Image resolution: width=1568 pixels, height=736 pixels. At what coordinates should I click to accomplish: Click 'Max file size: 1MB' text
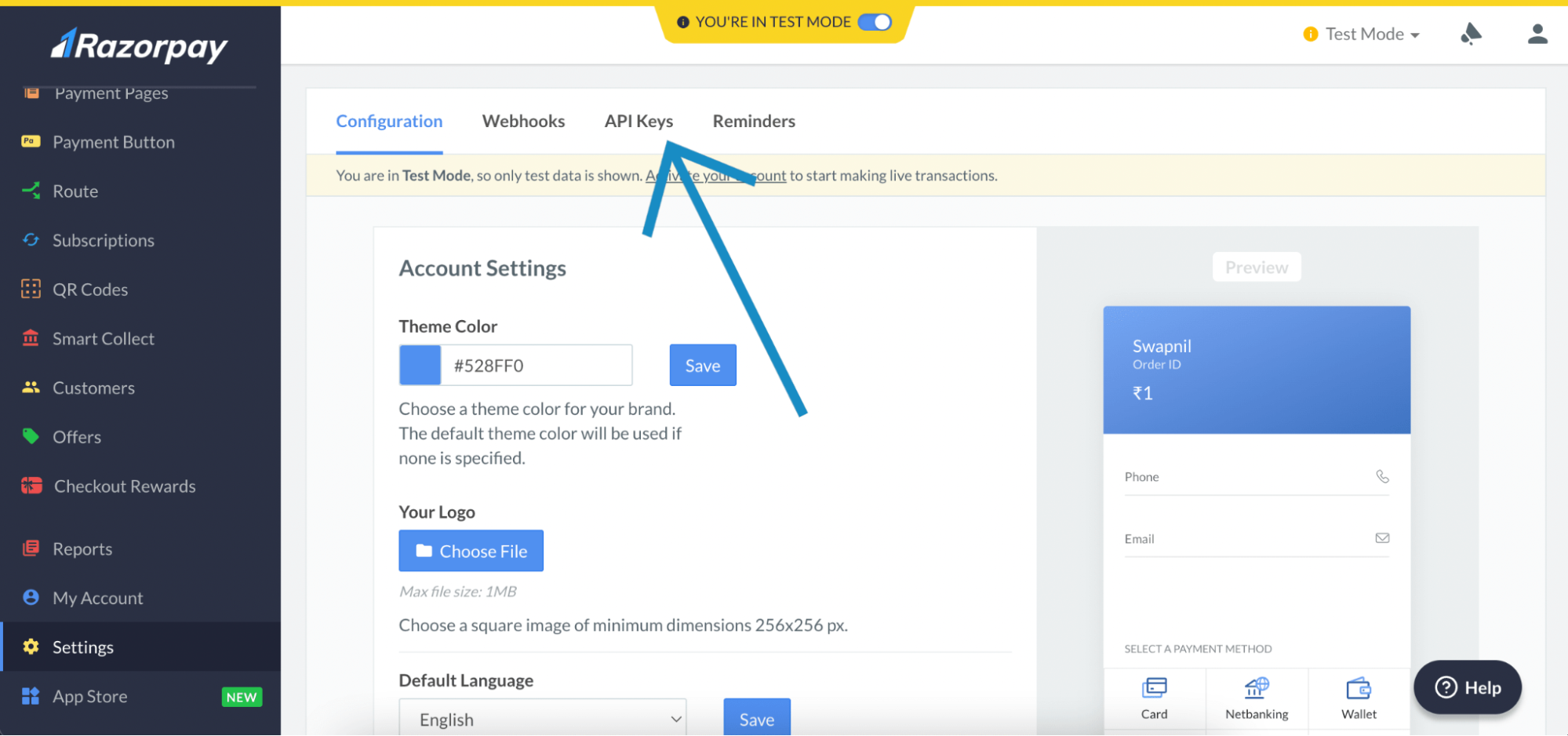point(458,592)
